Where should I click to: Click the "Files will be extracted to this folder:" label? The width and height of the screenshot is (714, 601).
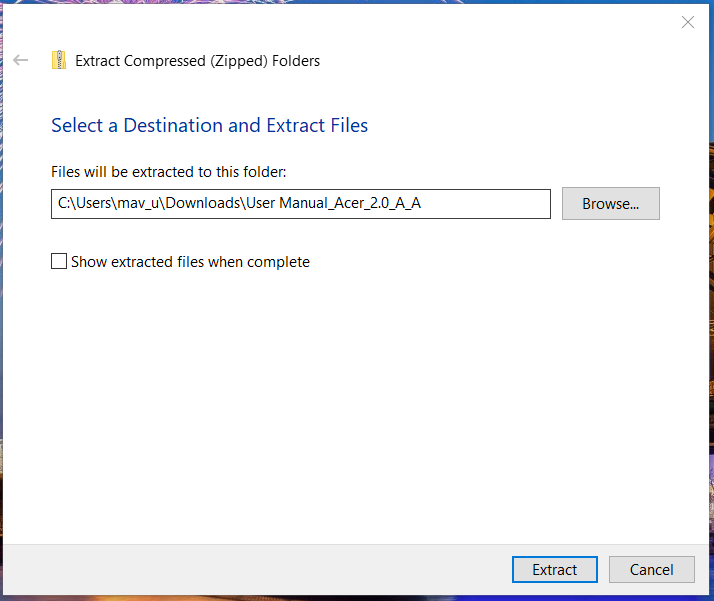[x=169, y=172]
